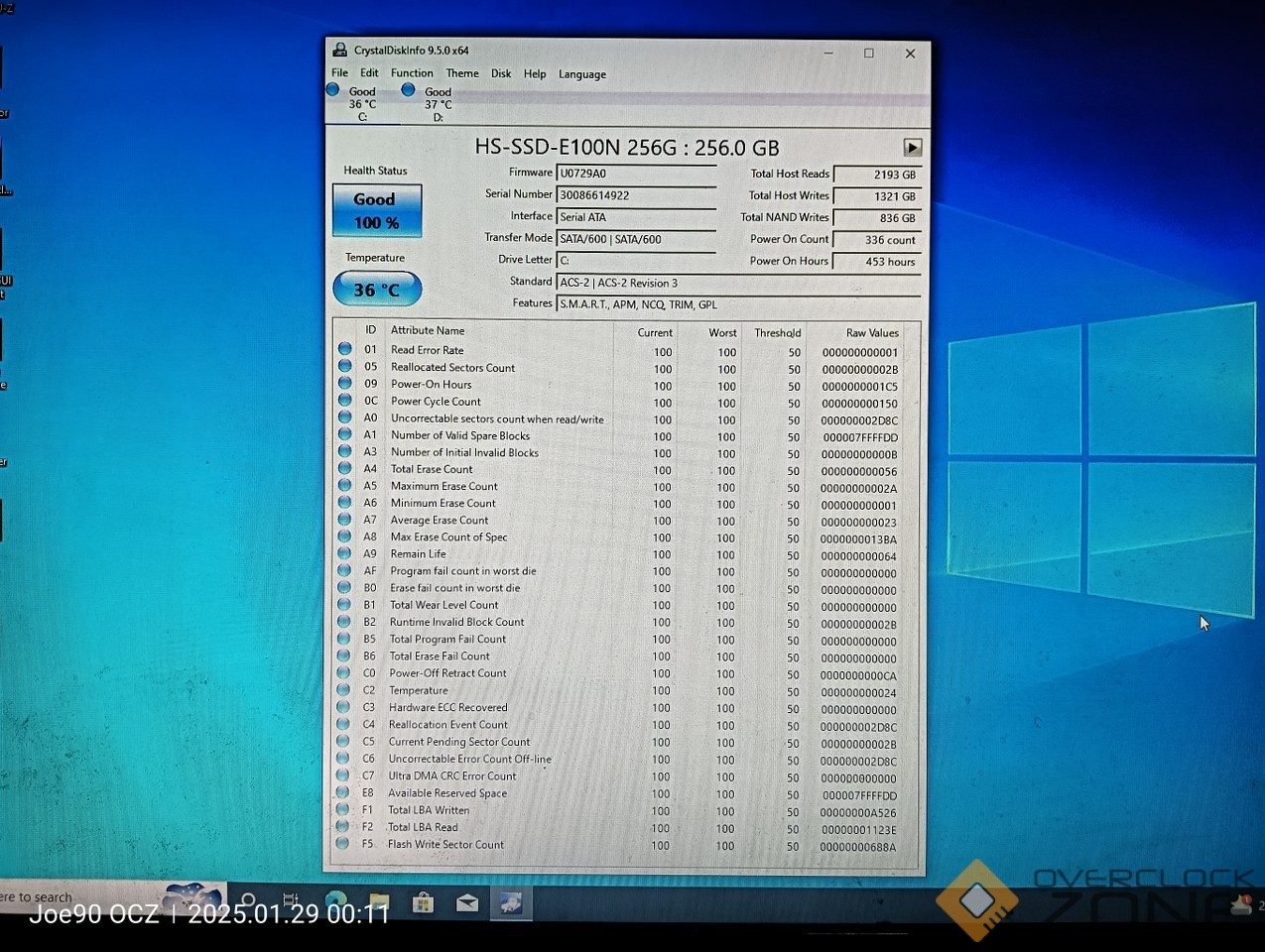Open the Edit menu

(369, 73)
